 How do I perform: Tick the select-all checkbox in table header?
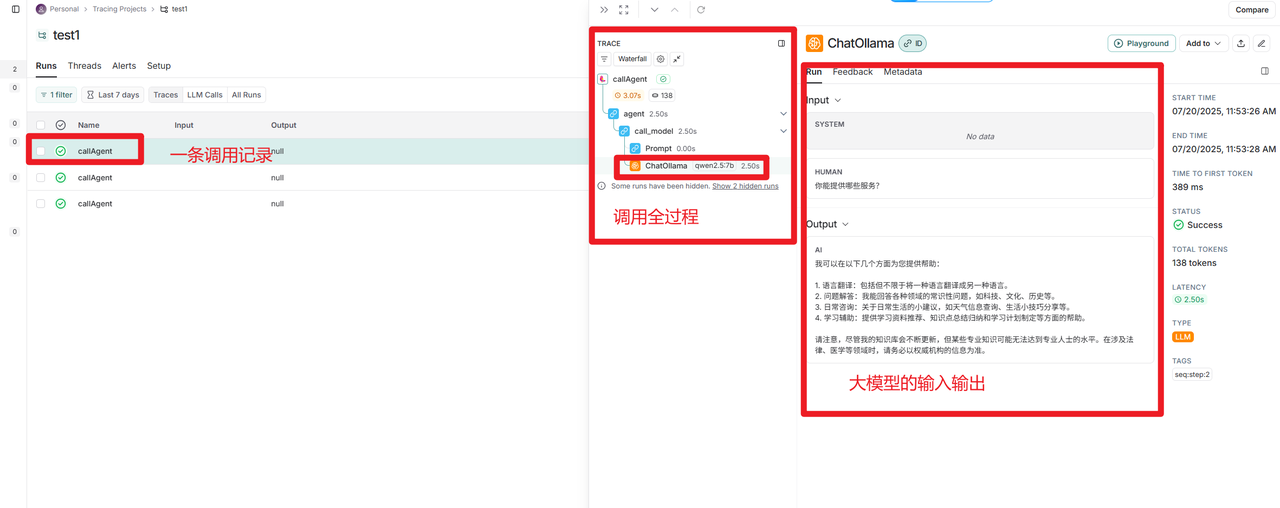coord(41,125)
